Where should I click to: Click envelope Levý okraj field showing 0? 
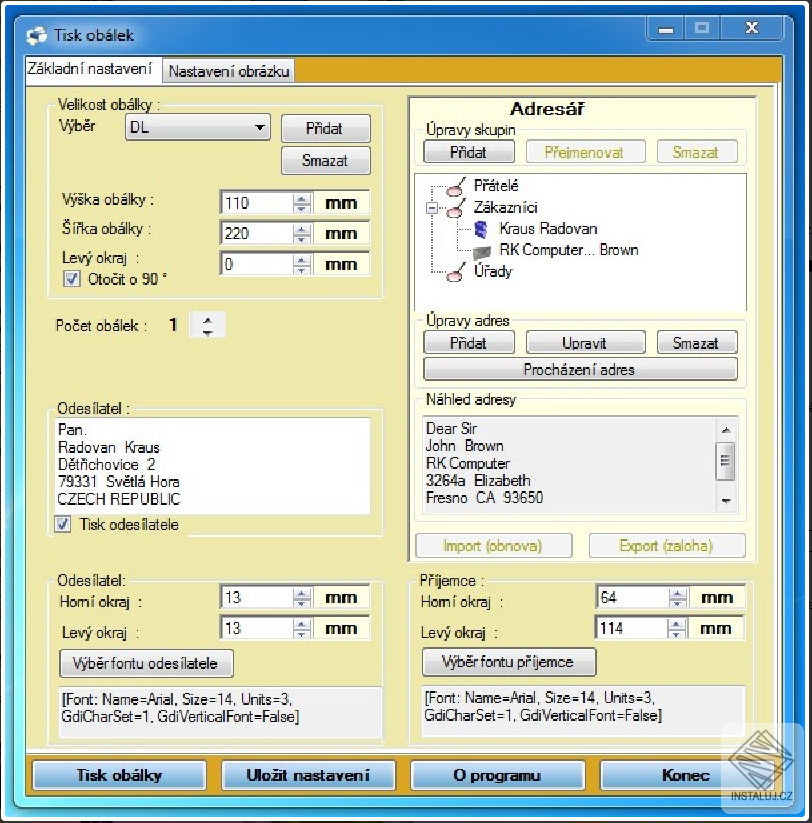pos(257,264)
